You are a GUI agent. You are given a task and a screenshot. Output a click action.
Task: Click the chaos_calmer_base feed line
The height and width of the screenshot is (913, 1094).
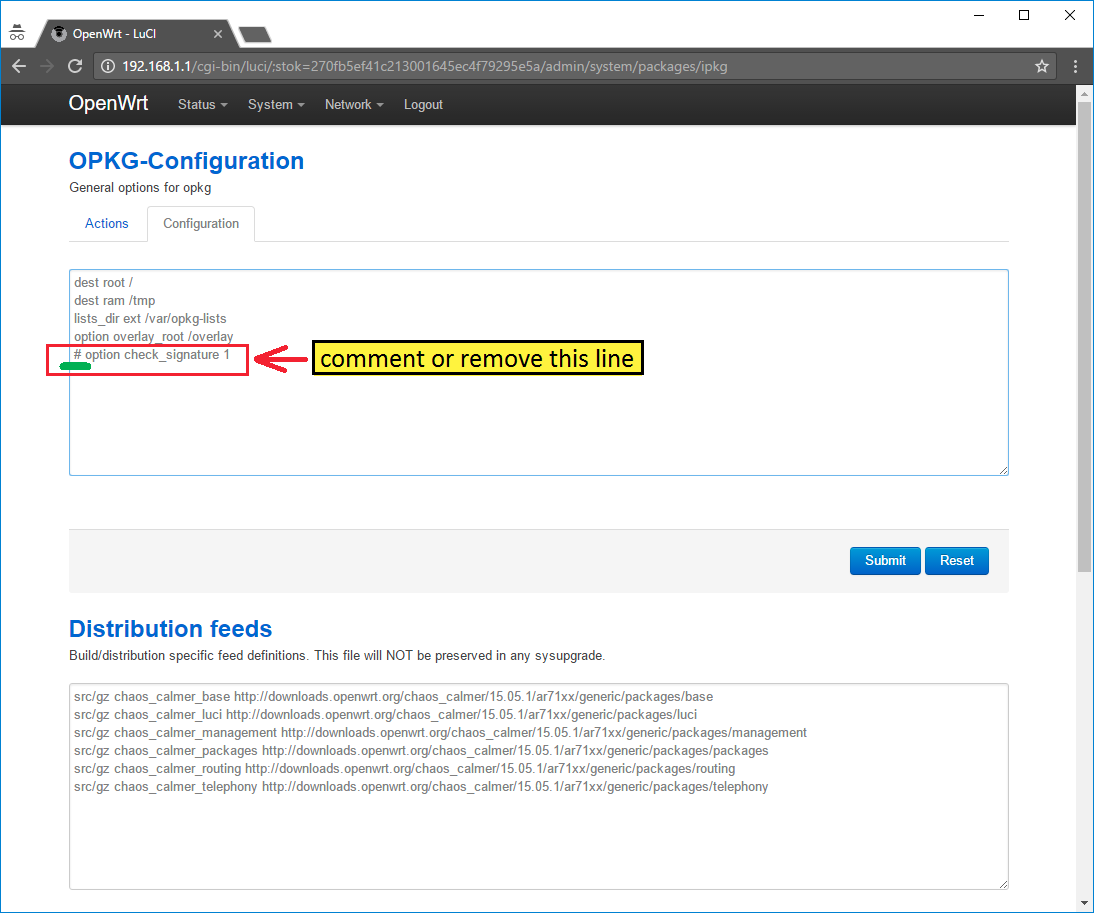[x=394, y=697]
